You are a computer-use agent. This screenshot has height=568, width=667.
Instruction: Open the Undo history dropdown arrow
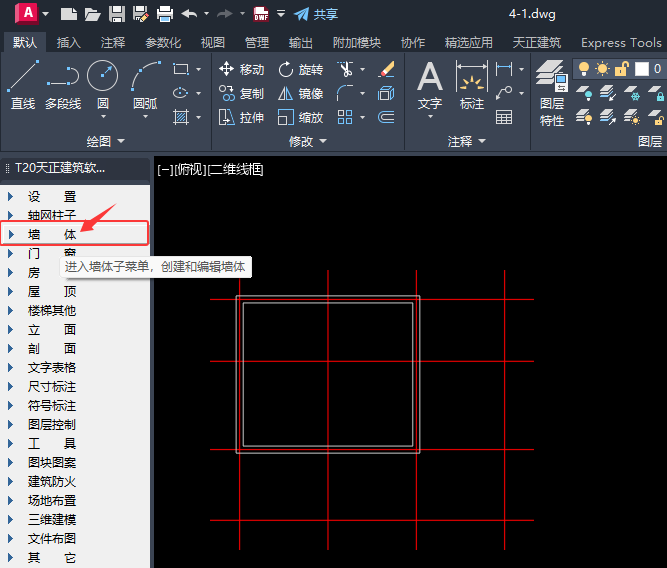tap(206, 14)
